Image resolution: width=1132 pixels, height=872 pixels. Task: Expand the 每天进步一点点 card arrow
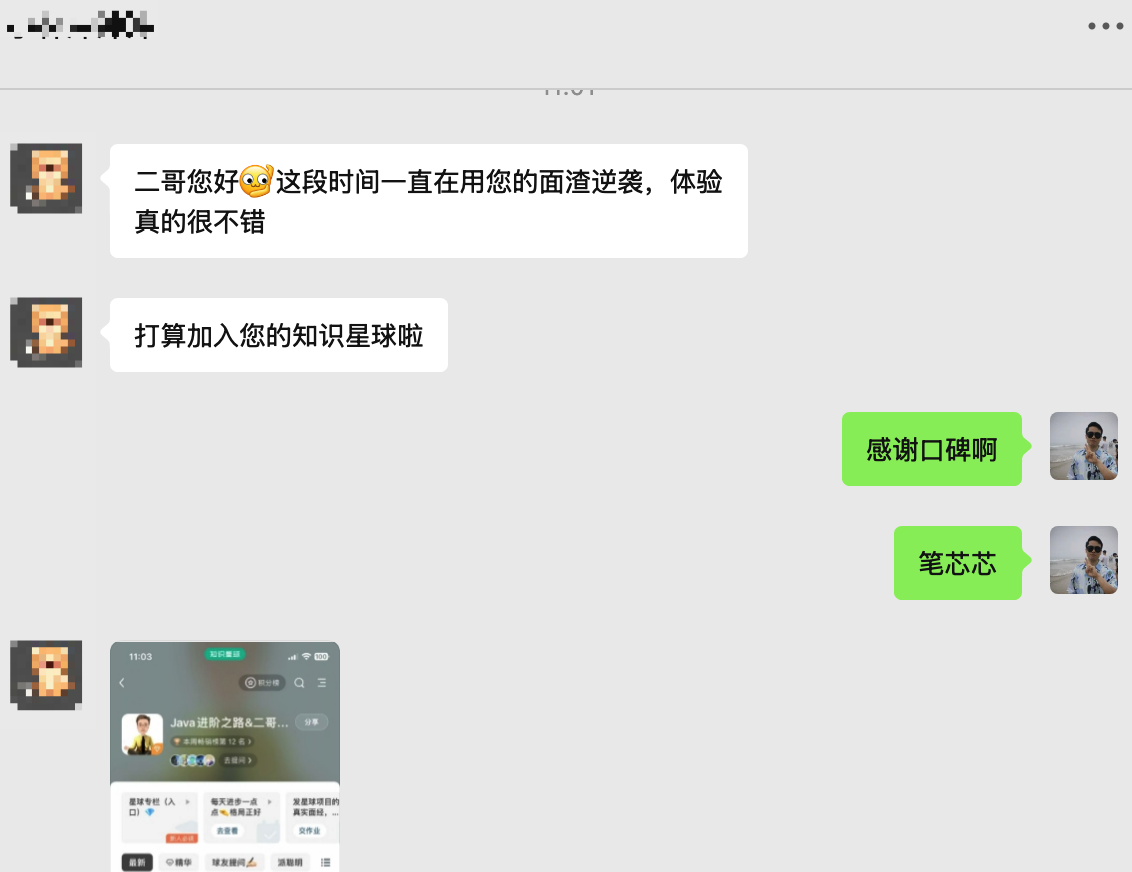click(269, 801)
